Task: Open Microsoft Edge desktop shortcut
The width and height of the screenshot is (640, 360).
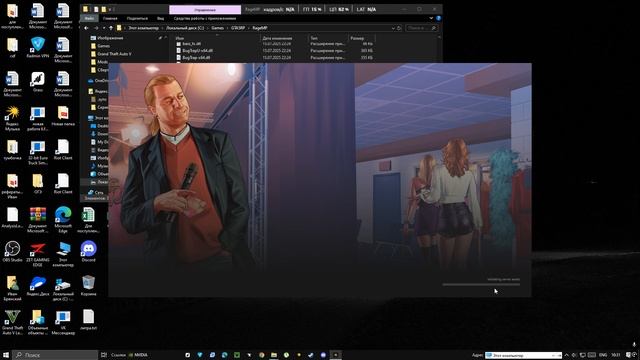Action: pos(63,220)
